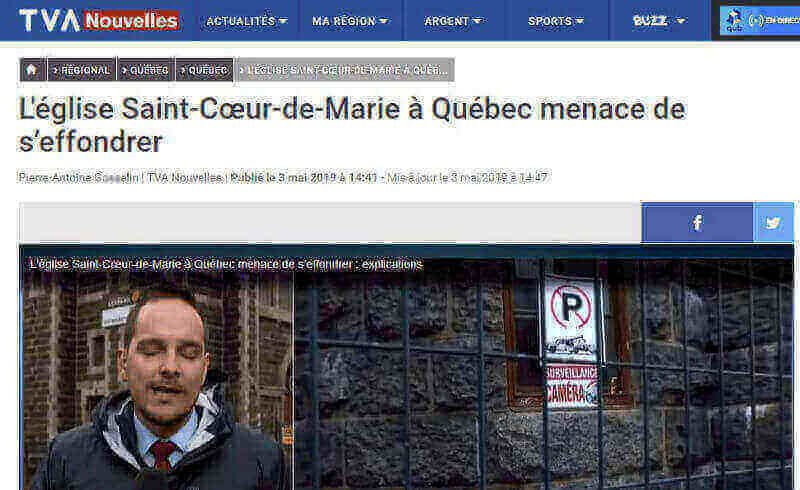This screenshot has height=490, width=800.
Task: Play the news report video
Action: coord(406,368)
